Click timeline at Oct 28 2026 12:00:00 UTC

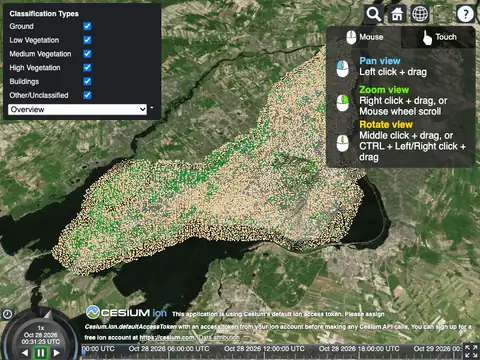(x=264, y=349)
